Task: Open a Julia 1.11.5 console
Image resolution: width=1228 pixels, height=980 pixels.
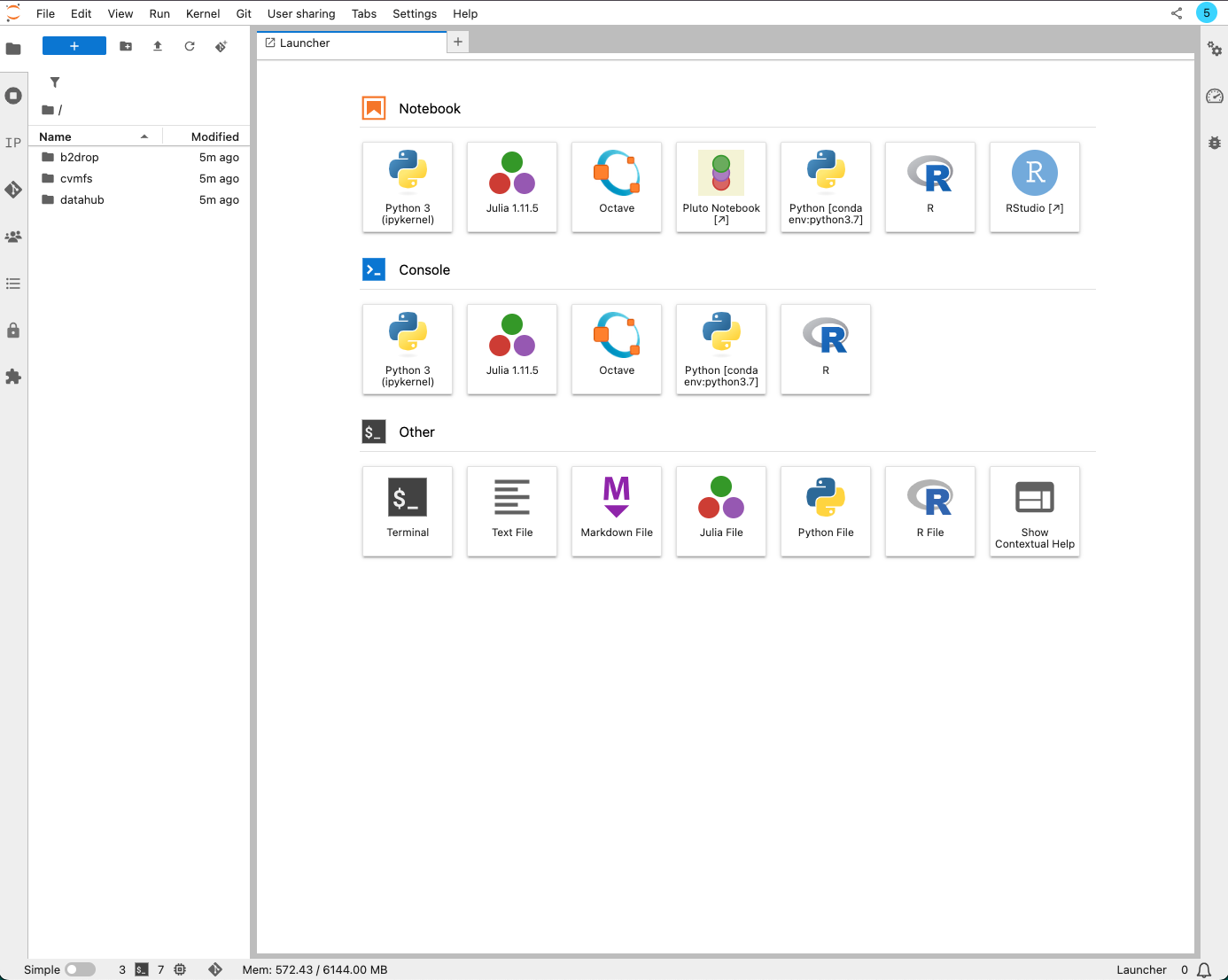Action: click(x=512, y=349)
